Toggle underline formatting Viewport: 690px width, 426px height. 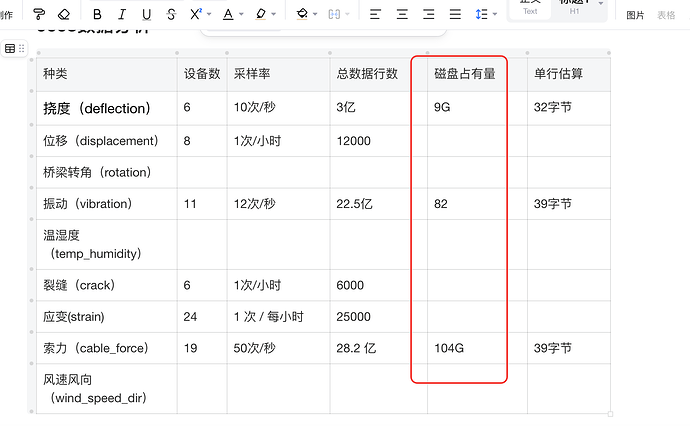(147, 15)
